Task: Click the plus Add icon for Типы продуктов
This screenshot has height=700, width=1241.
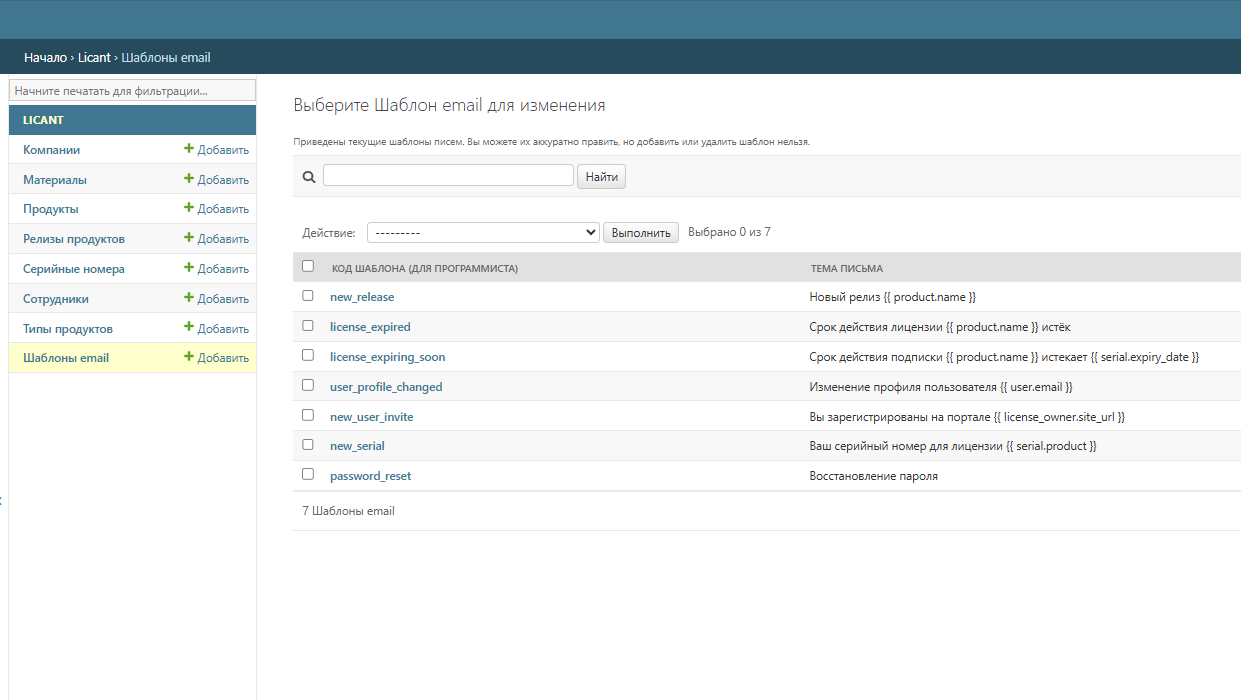Action: 189,327
